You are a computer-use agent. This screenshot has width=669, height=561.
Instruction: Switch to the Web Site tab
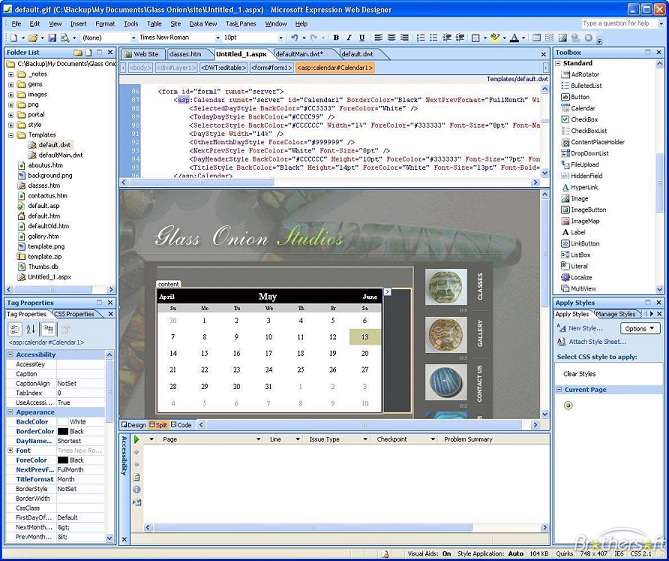coord(142,54)
